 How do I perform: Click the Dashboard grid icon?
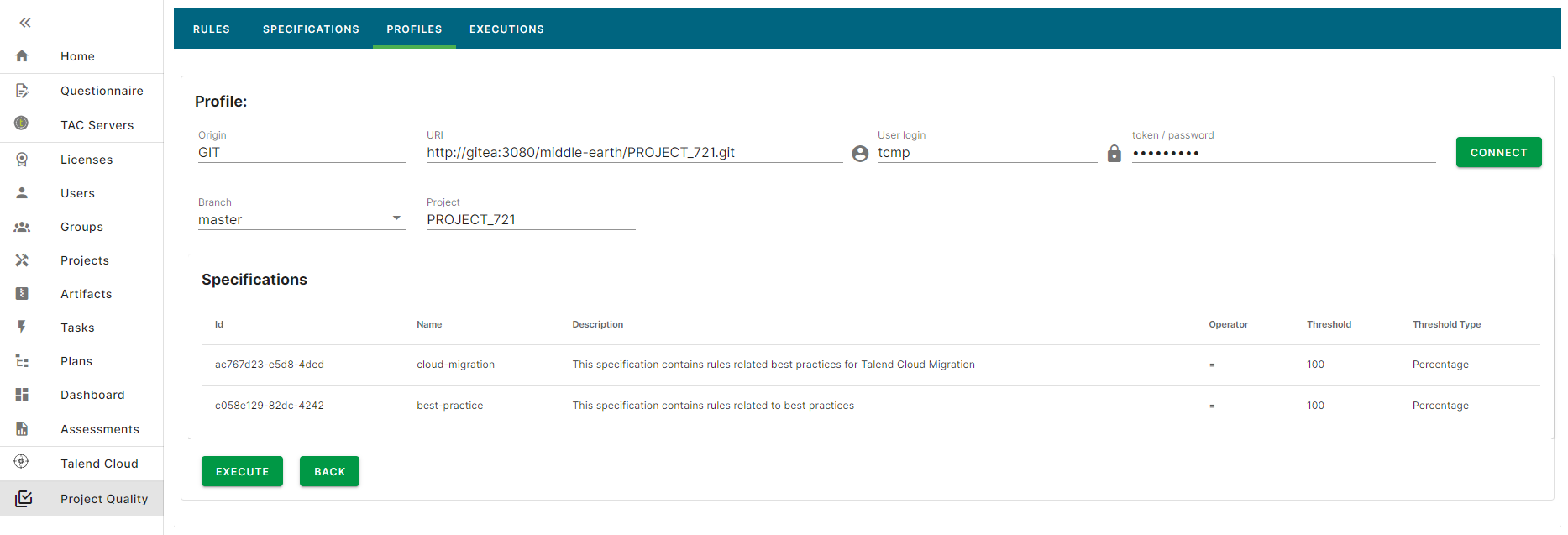click(x=22, y=395)
